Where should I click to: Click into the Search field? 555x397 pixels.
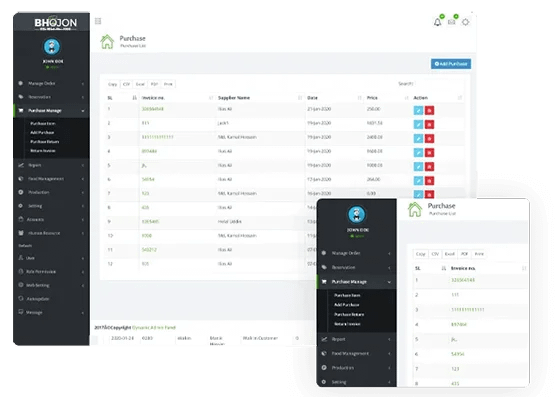click(439, 84)
